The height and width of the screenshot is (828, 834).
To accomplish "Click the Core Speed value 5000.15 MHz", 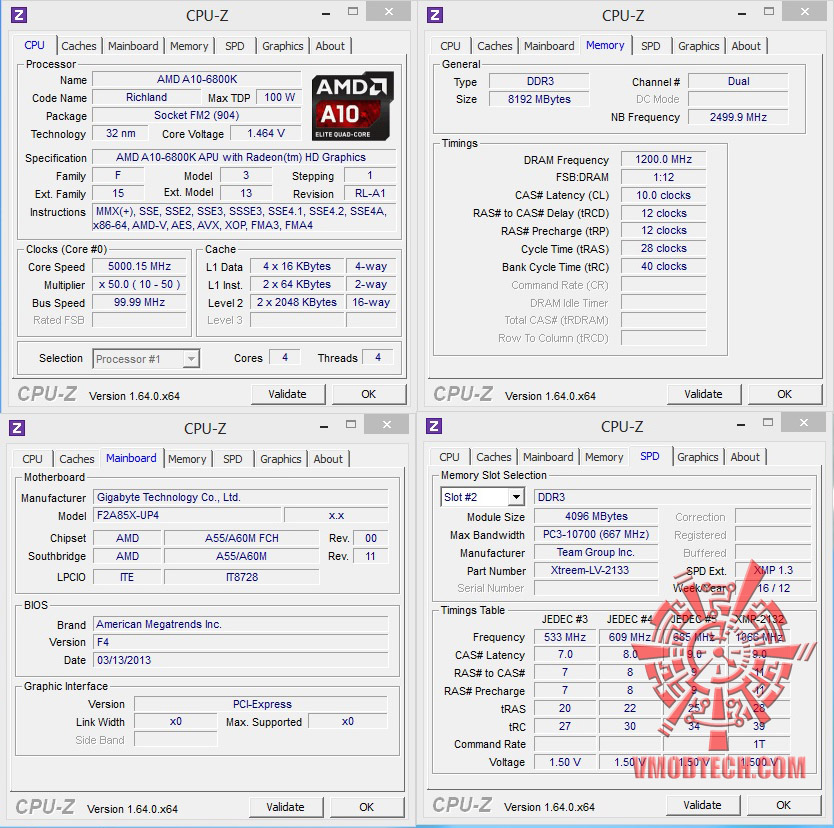I will pyautogui.click(x=139, y=266).
